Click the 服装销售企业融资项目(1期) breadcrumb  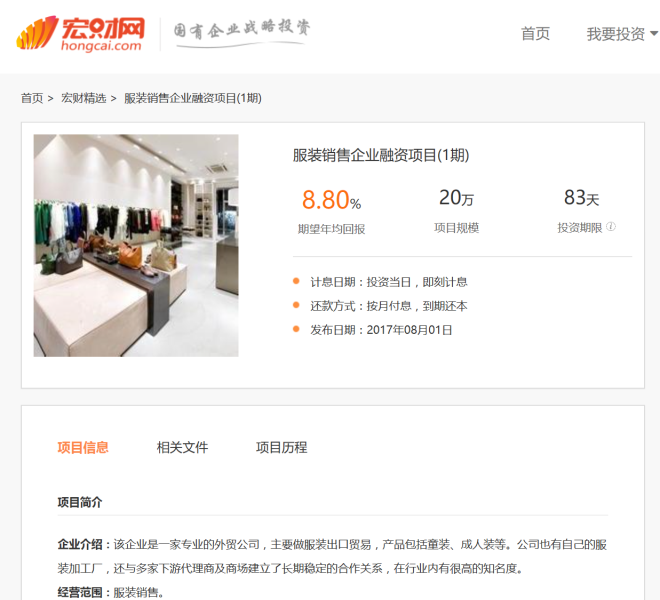click(193, 98)
